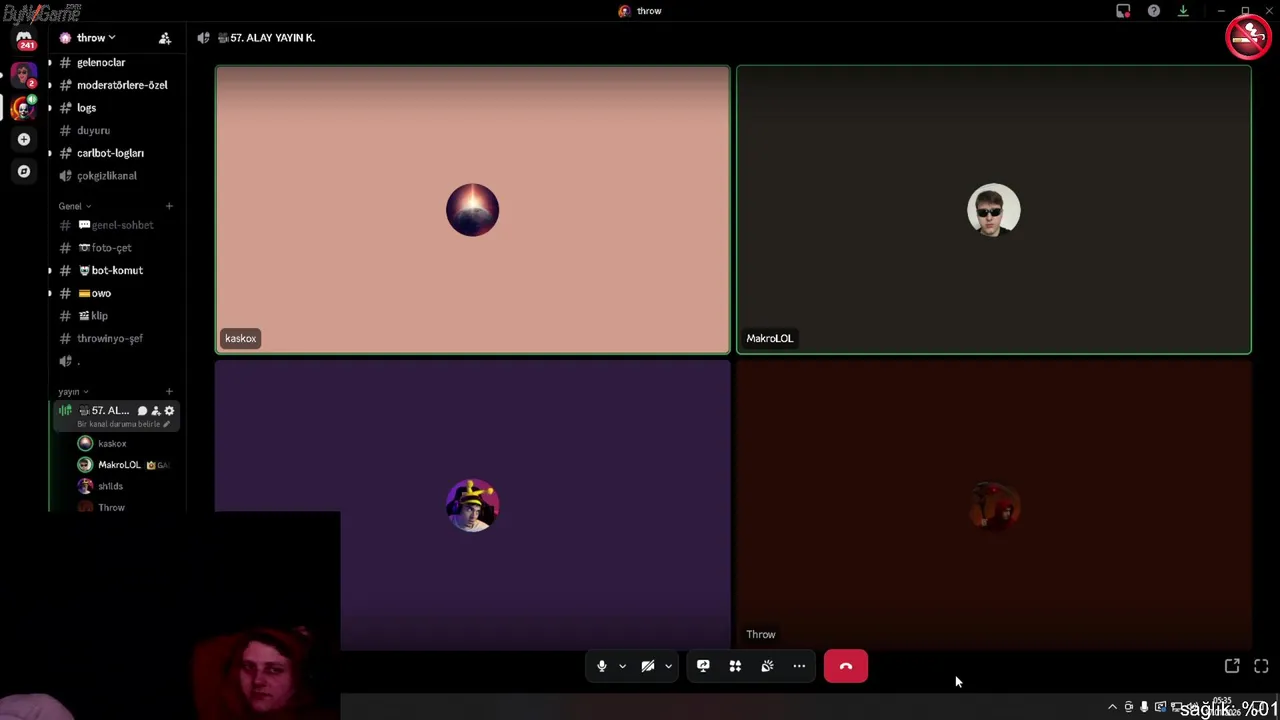
Task: Focus the purple jester avatar tile
Action: tap(472, 505)
